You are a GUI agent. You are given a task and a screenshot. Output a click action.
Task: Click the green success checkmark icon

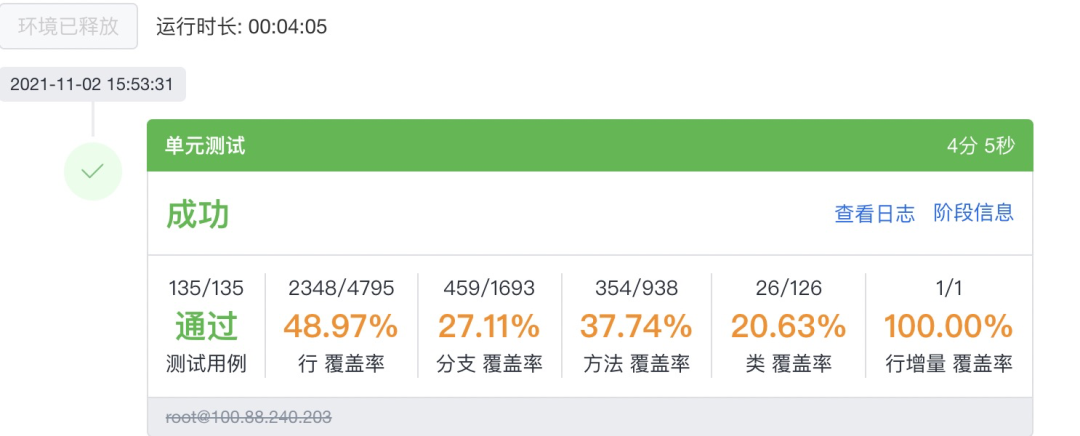pos(92,172)
